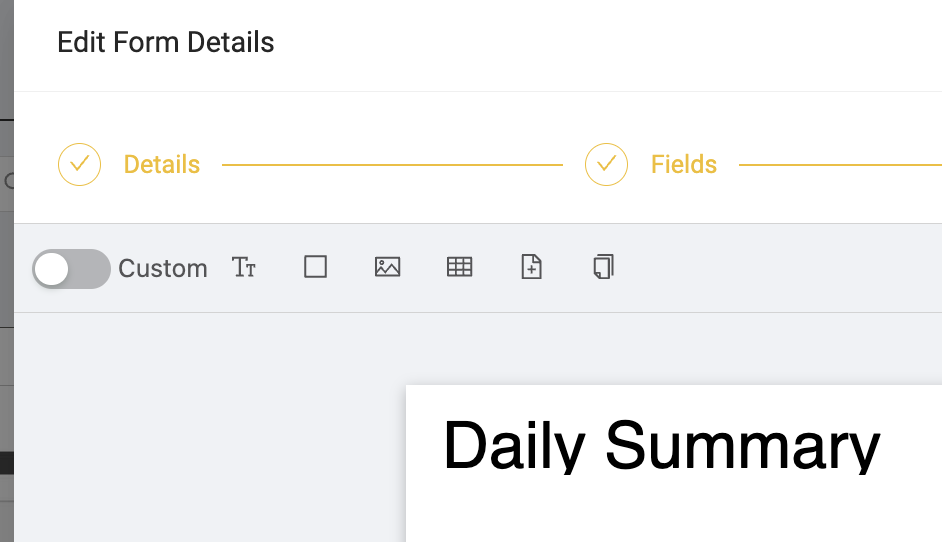
Task: Click the dimmed background behind the dialog
Action: [x=7, y=270]
